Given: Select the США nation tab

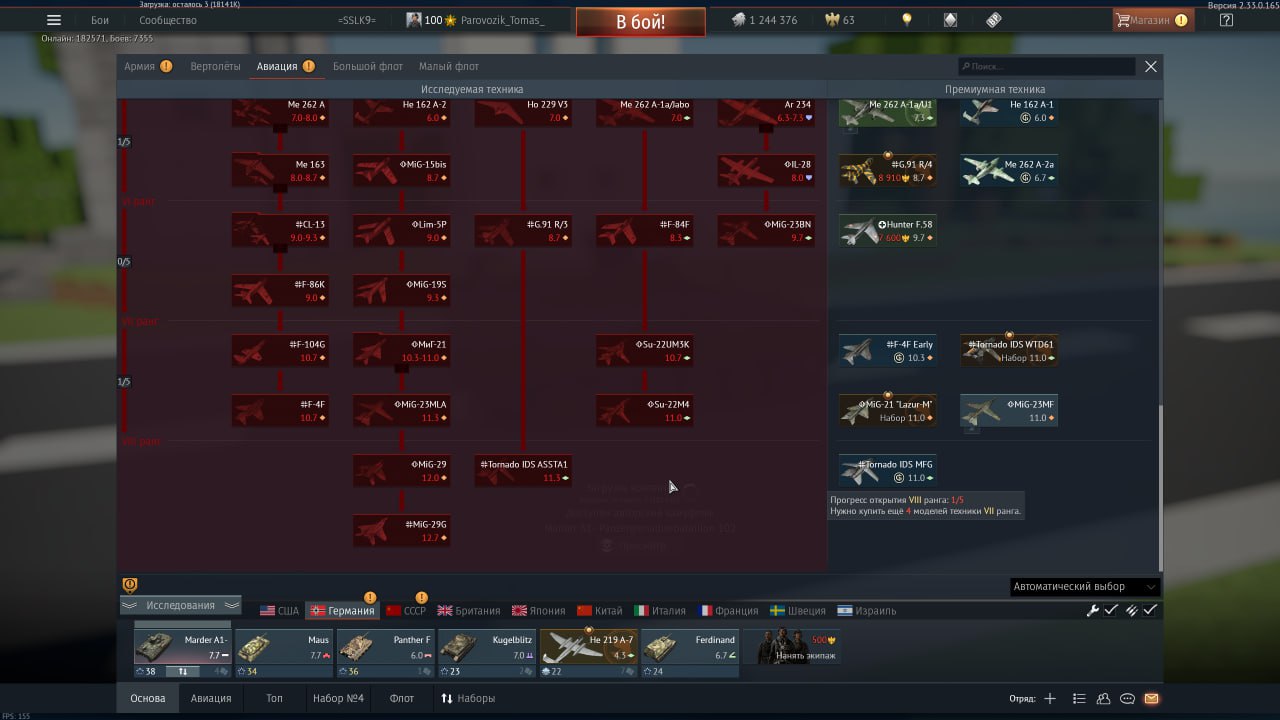Looking at the screenshot, I should pyautogui.click(x=280, y=610).
